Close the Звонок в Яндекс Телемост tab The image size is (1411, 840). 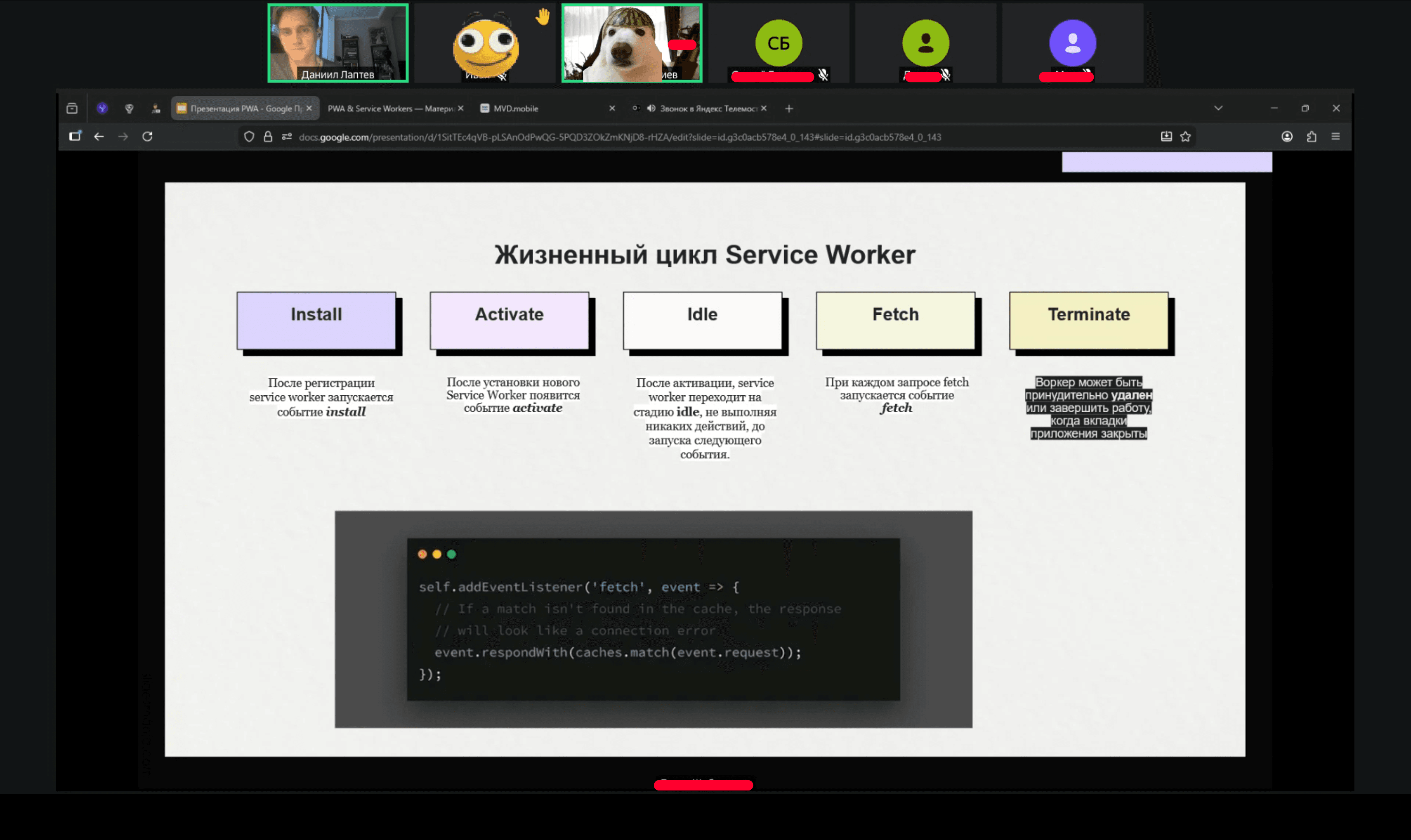click(x=764, y=108)
